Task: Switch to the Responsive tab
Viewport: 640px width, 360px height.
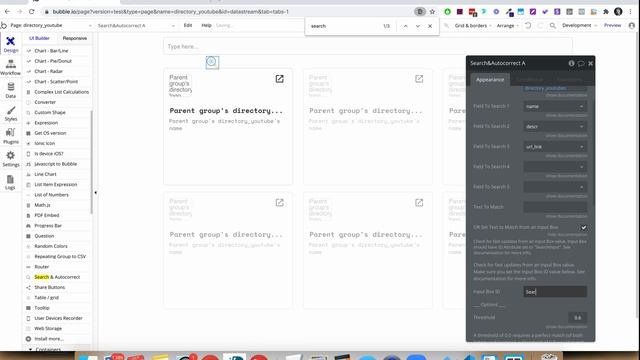Action: 75,38
